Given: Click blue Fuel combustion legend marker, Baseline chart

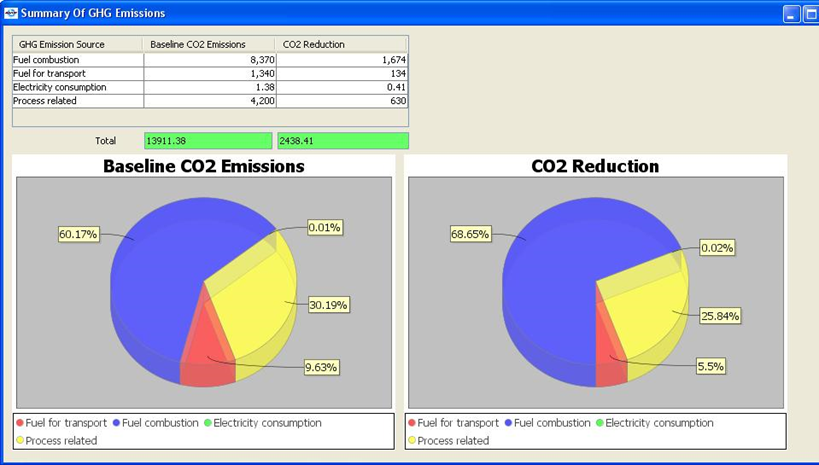Looking at the screenshot, I should click(119, 423).
